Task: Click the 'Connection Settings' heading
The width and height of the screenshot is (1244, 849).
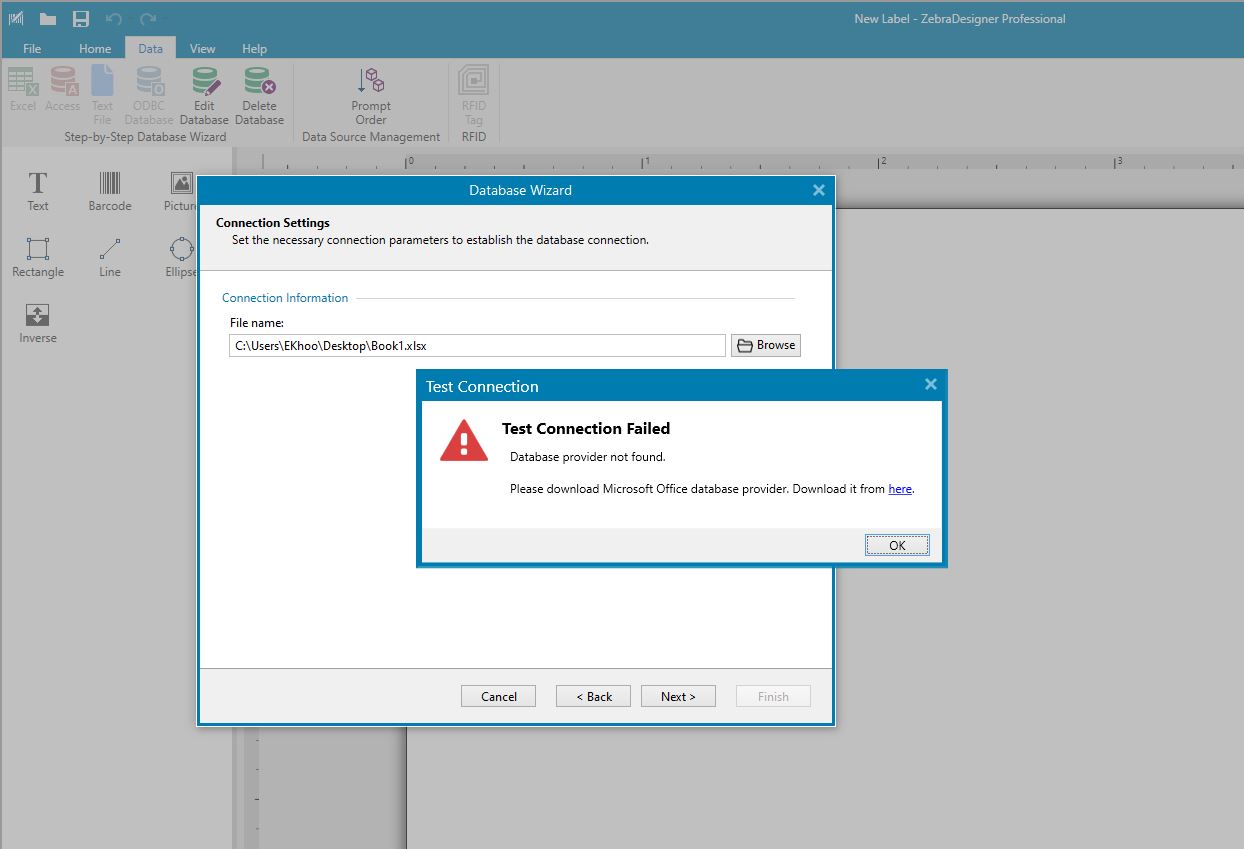Action: coord(273,223)
